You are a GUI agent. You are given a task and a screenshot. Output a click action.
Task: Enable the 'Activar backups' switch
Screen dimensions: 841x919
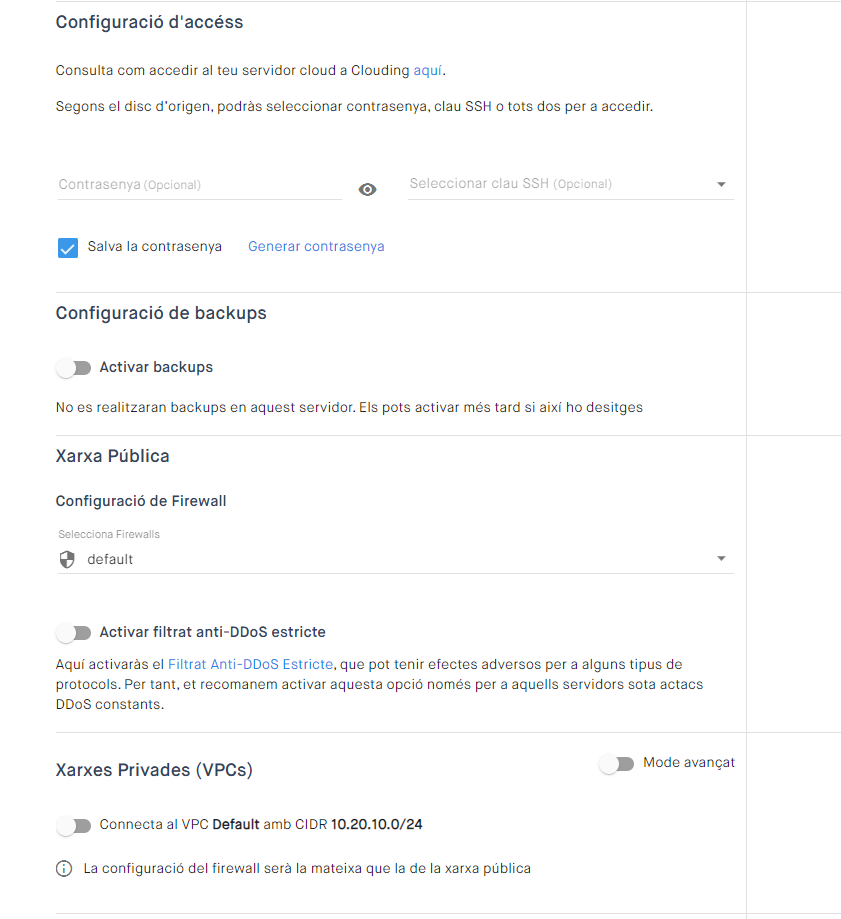click(x=74, y=368)
